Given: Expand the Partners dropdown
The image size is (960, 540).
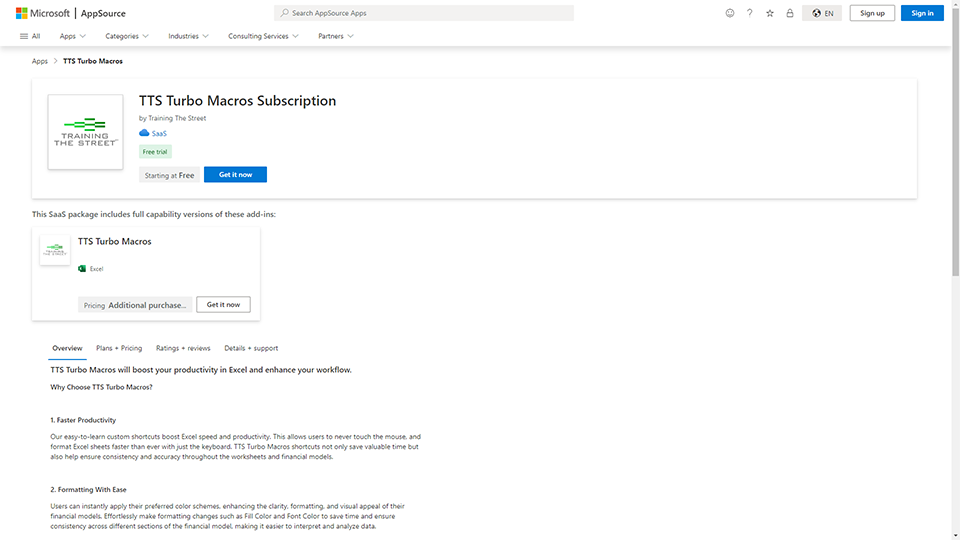Looking at the screenshot, I should click(x=336, y=36).
